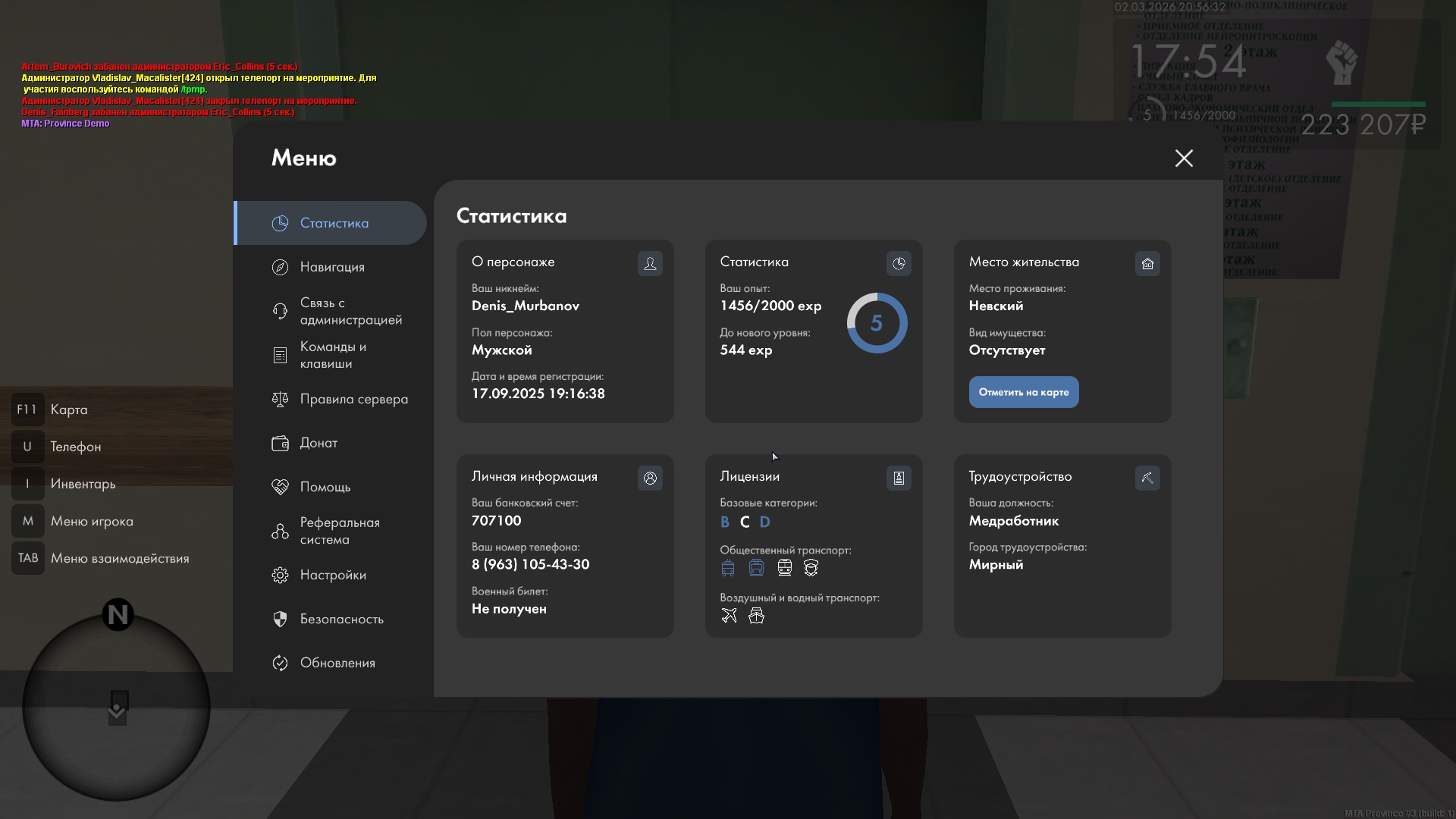Click the category B license letter
The height and width of the screenshot is (819, 1456).
click(x=725, y=522)
